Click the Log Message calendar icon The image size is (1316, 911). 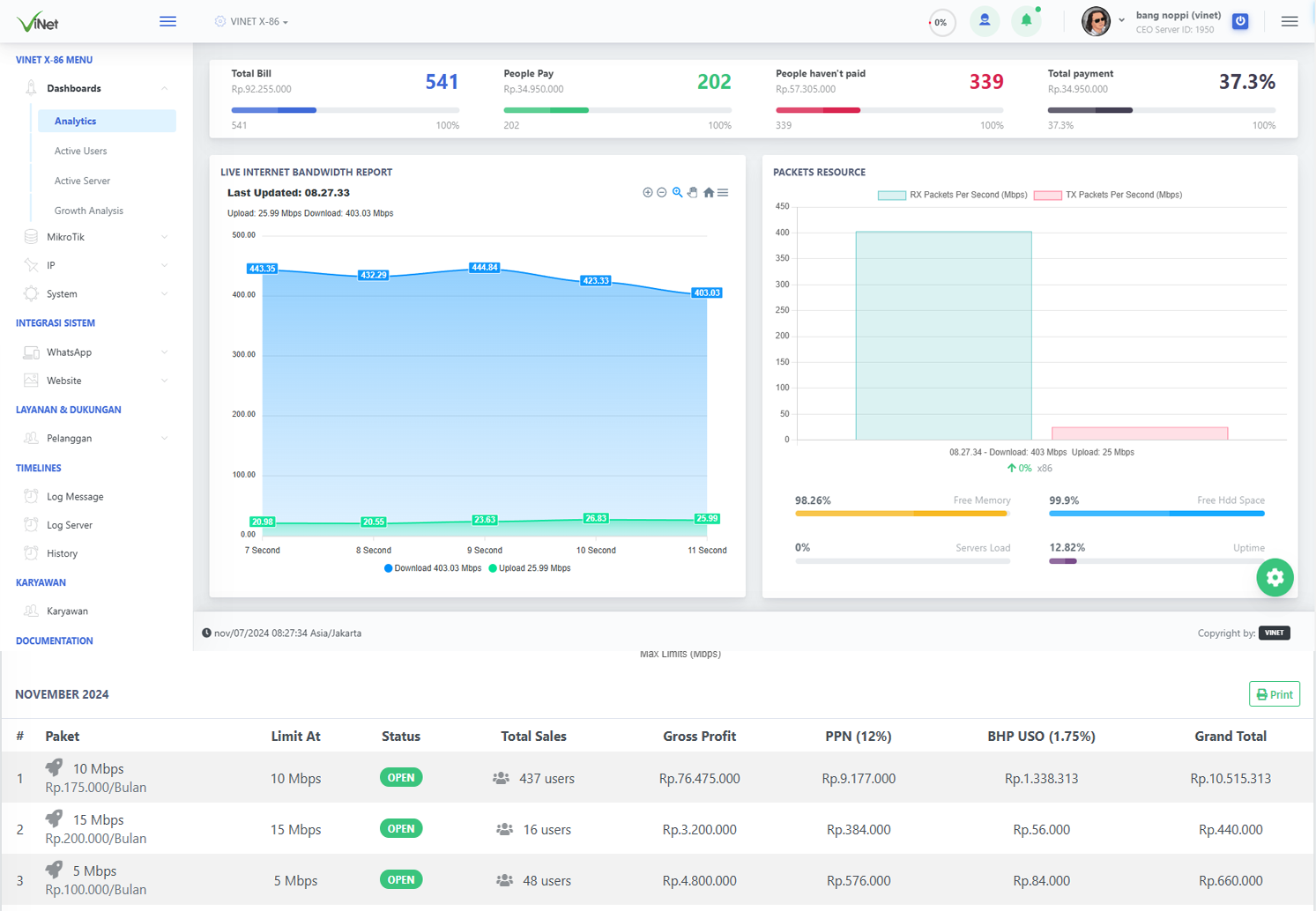pyautogui.click(x=31, y=496)
